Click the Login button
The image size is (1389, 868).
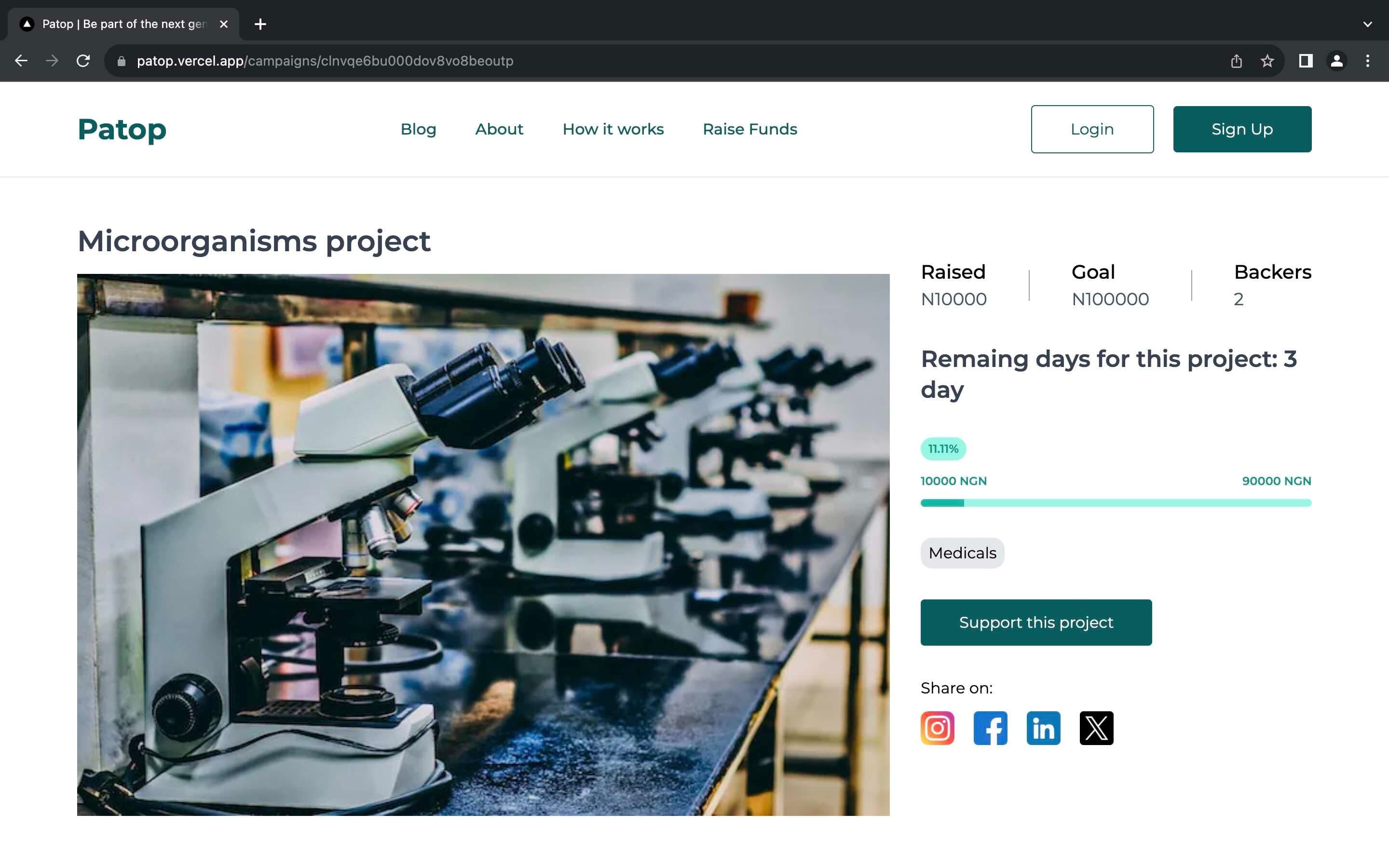tap(1092, 129)
